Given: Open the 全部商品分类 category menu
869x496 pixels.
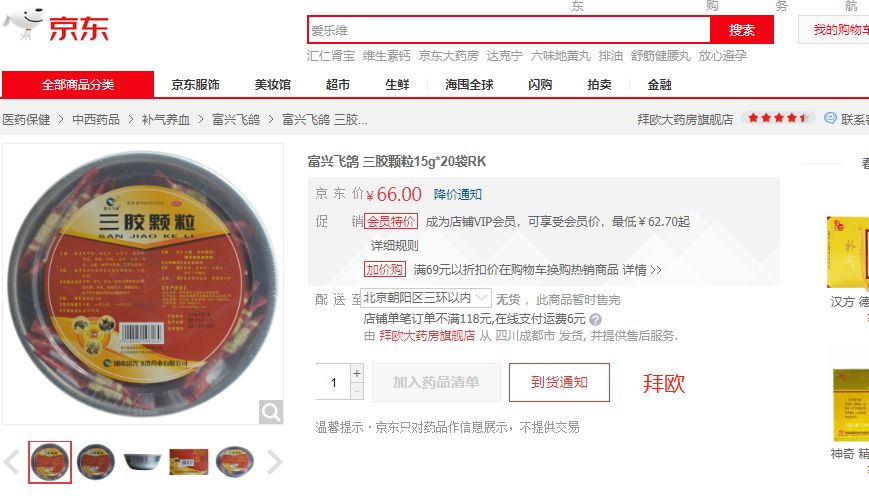Looking at the screenshot, I should pos(78,84).
